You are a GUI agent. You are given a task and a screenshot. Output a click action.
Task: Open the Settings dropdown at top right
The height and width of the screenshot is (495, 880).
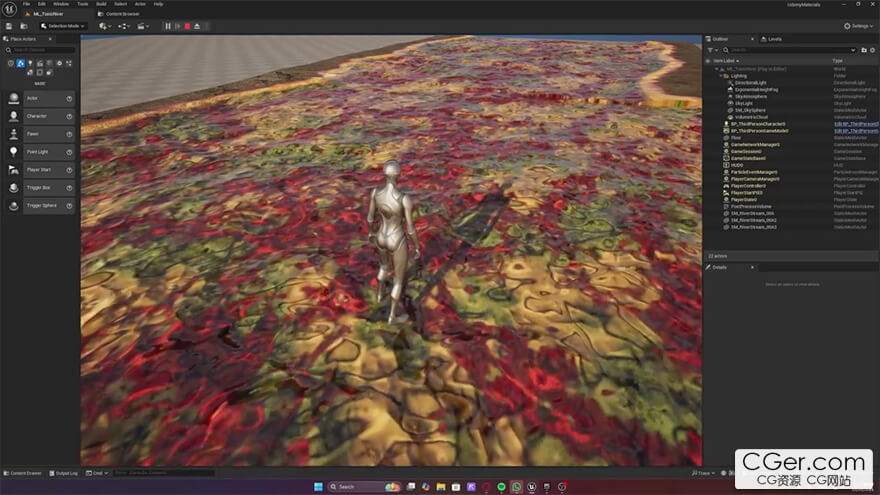(x=859, y=26)
